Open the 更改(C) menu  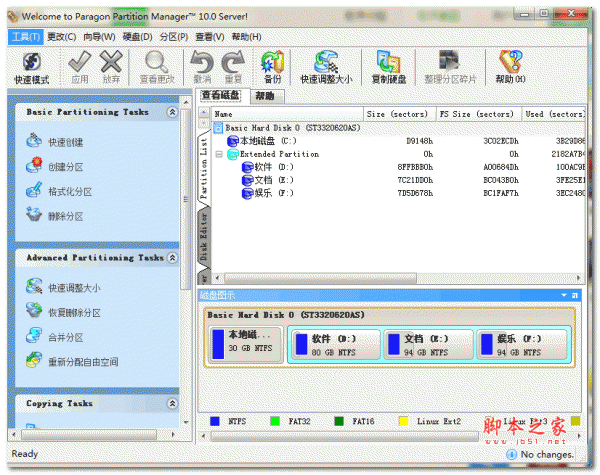(61, 37)
